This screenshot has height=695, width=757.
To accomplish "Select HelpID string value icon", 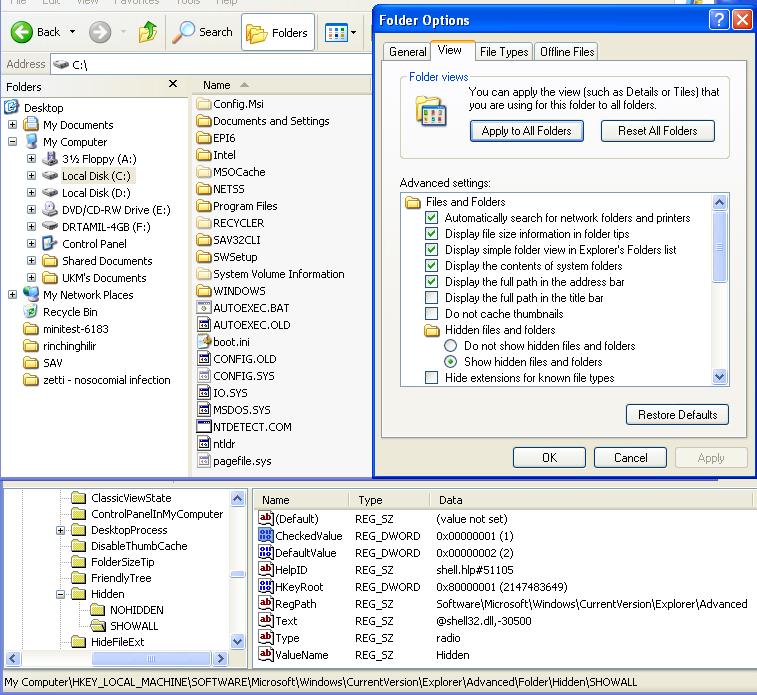I will (x=266, y=569).
